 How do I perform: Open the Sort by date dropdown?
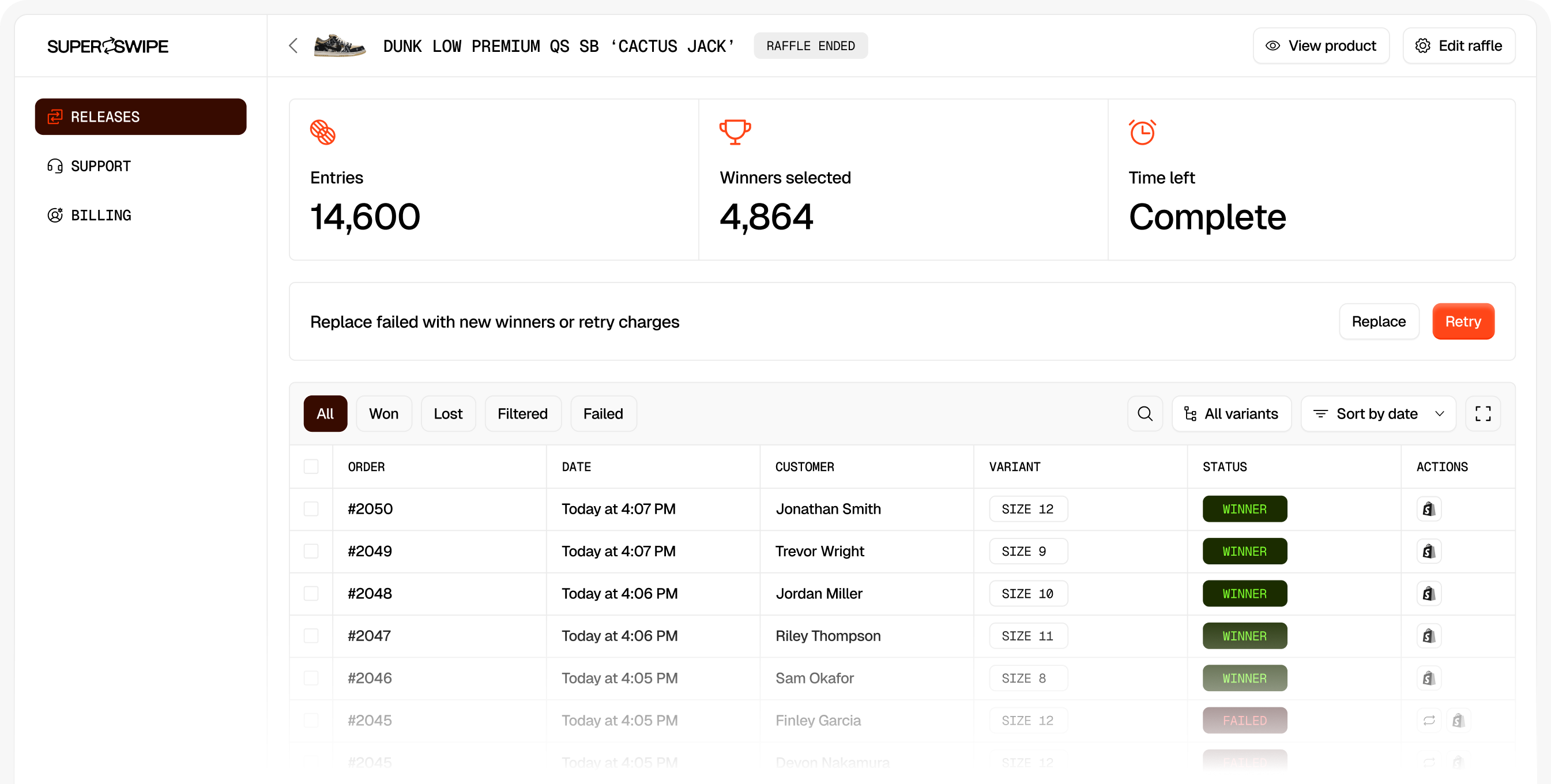pos(1377,414)
